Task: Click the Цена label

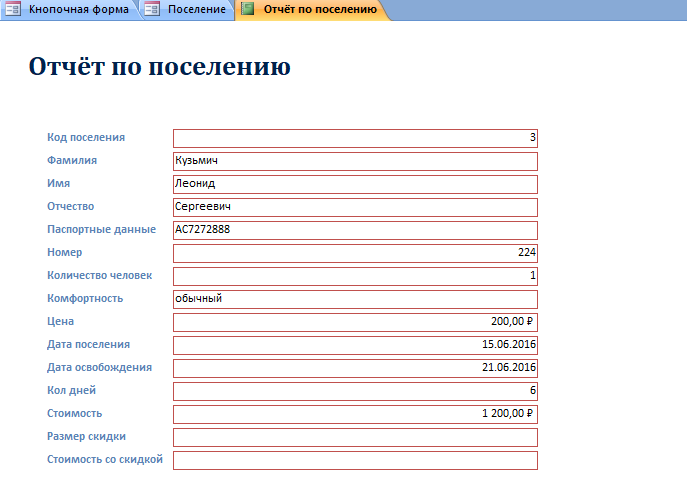Action: pos(60,321)
